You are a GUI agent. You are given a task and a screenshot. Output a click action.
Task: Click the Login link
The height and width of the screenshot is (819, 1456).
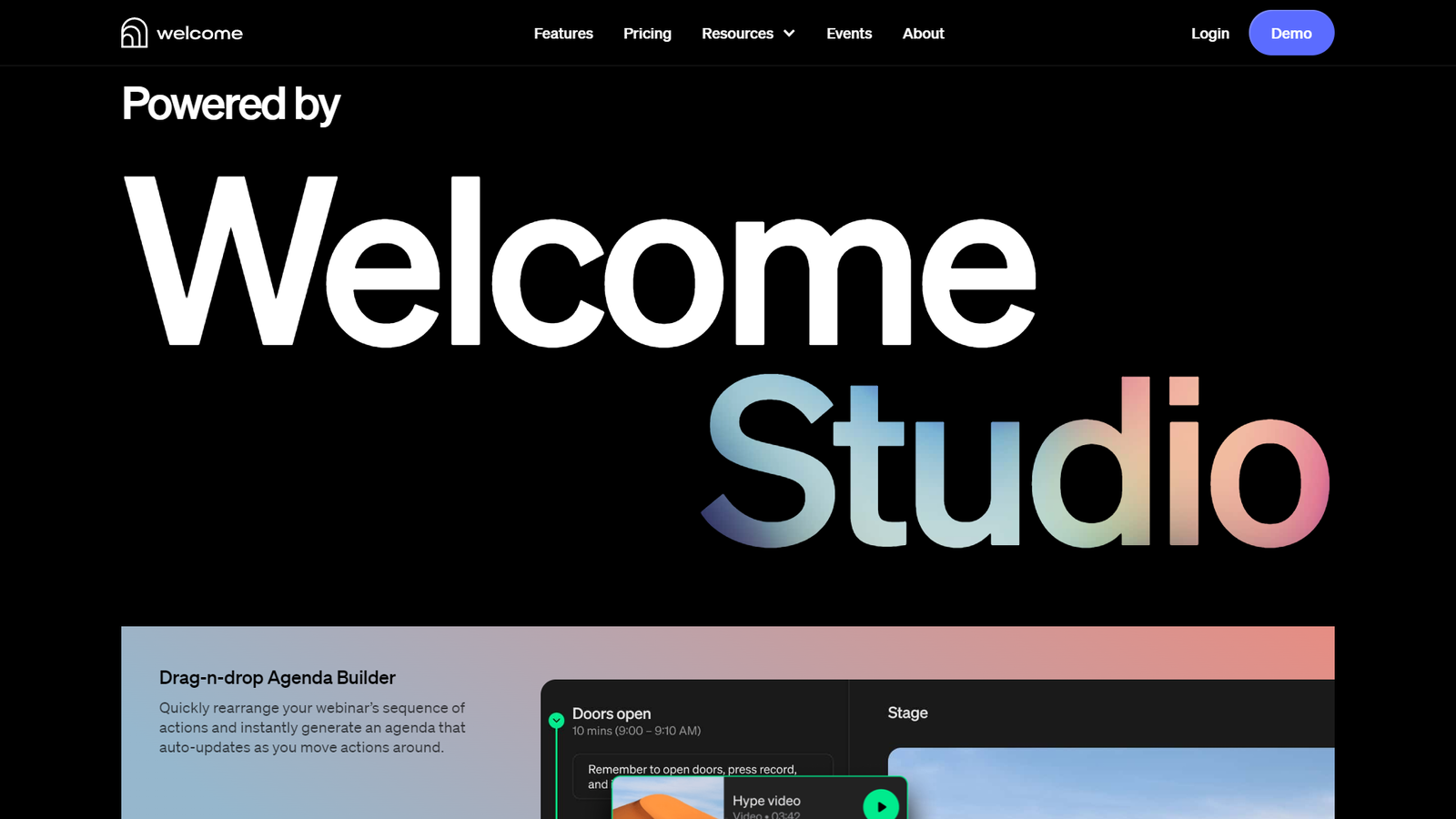[x=1209, y=34]
